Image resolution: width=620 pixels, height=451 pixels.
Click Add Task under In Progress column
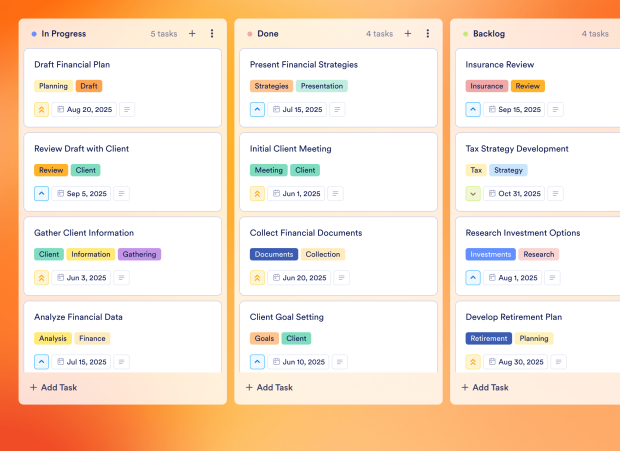click(53, 387)
